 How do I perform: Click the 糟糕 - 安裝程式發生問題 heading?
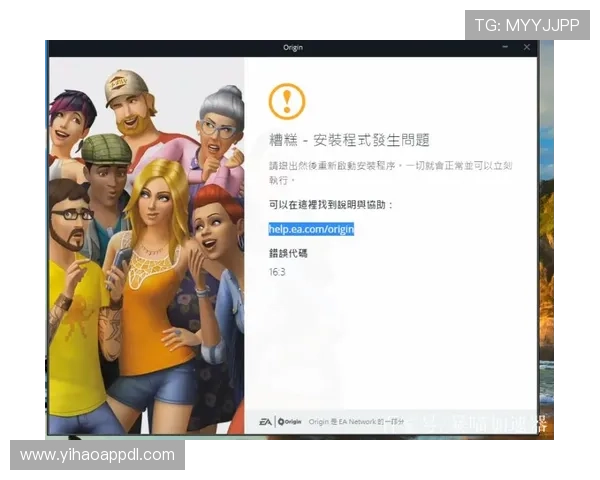tap(349, 139)
